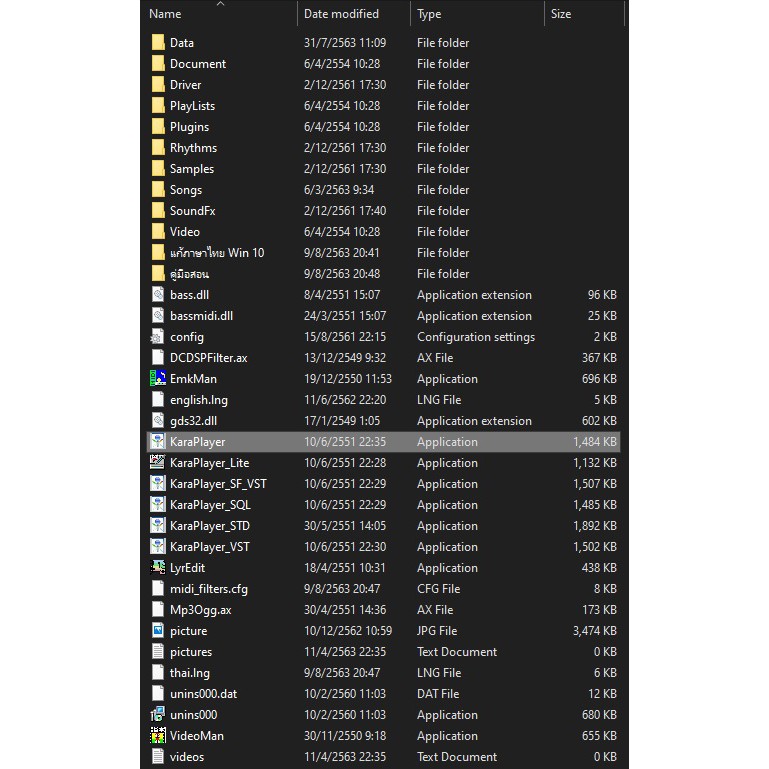Sort files by Name column header
The image size is (769, 769).
166,14
